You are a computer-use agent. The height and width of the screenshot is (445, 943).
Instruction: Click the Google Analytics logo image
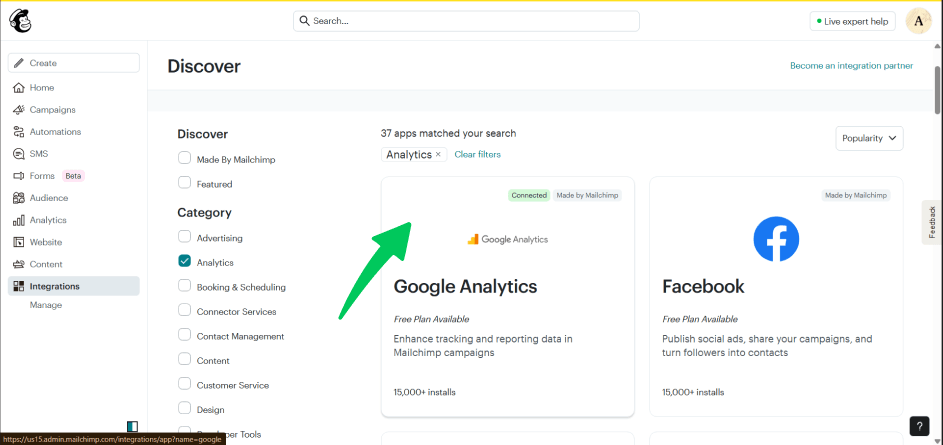[x=508, y=239]
